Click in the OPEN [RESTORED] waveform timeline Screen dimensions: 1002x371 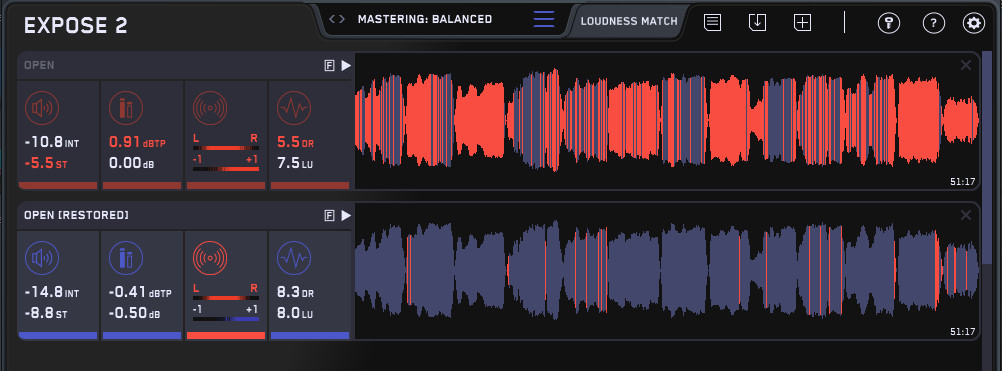667,271
